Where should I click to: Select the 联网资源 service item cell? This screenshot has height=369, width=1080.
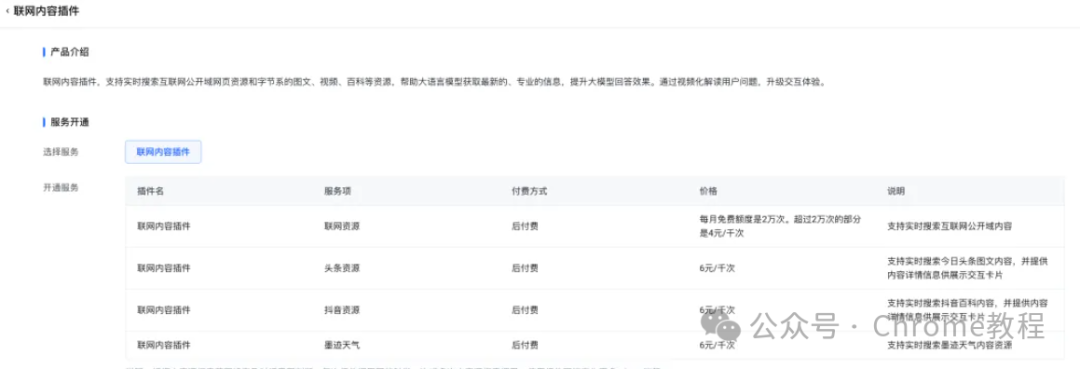[342, 226]
